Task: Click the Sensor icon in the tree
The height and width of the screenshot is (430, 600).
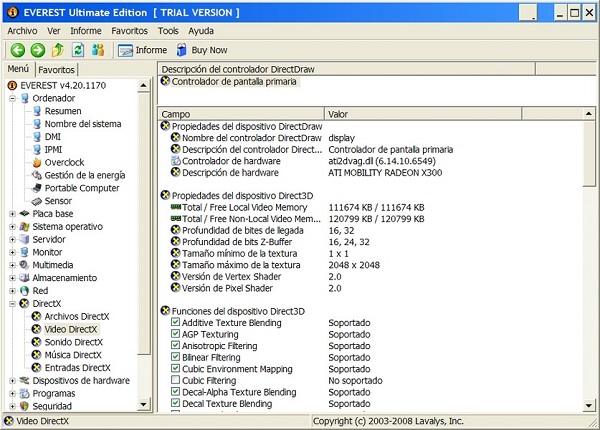Action: click(37, 201)
